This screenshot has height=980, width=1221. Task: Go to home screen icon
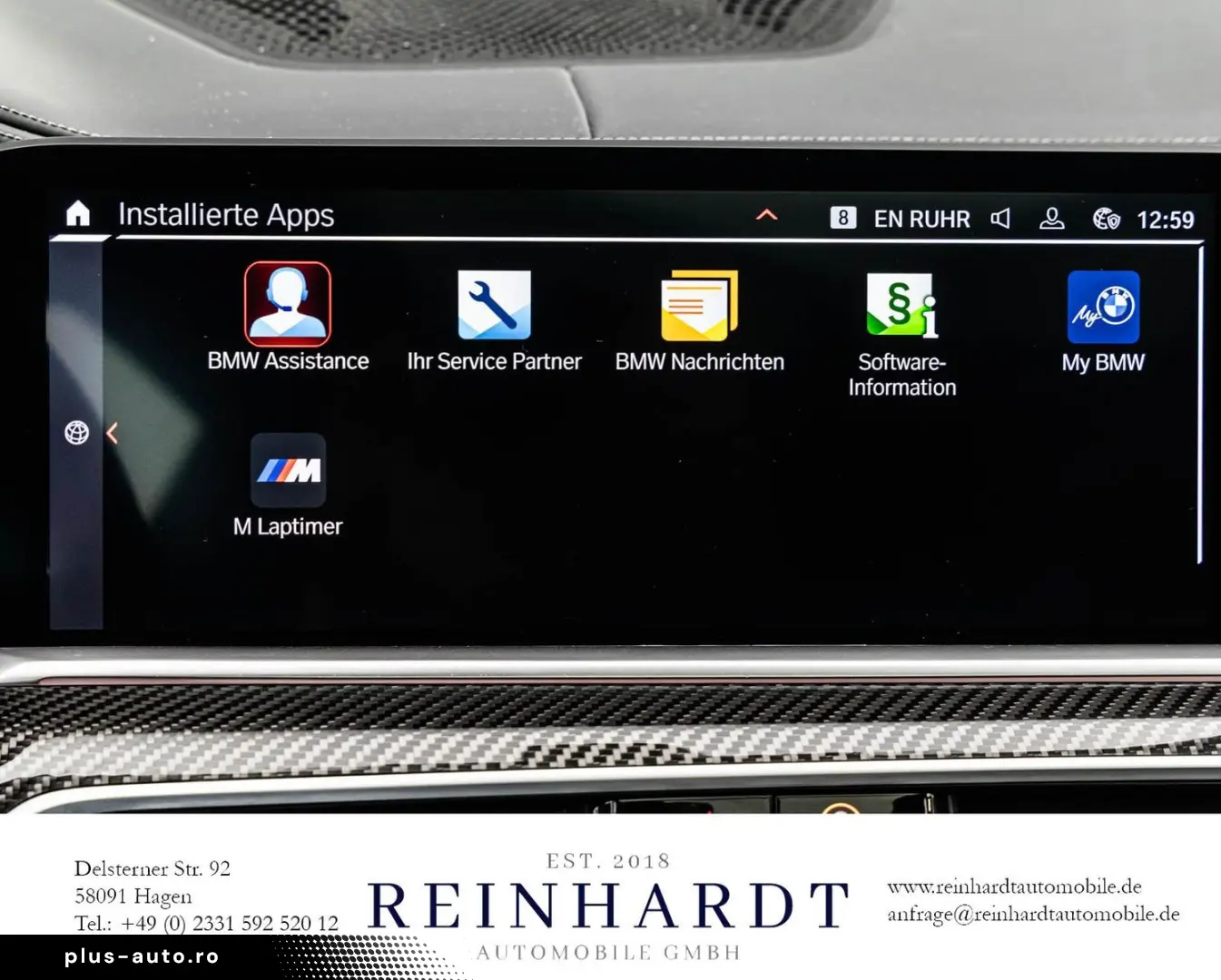click(x=78, y=213)
